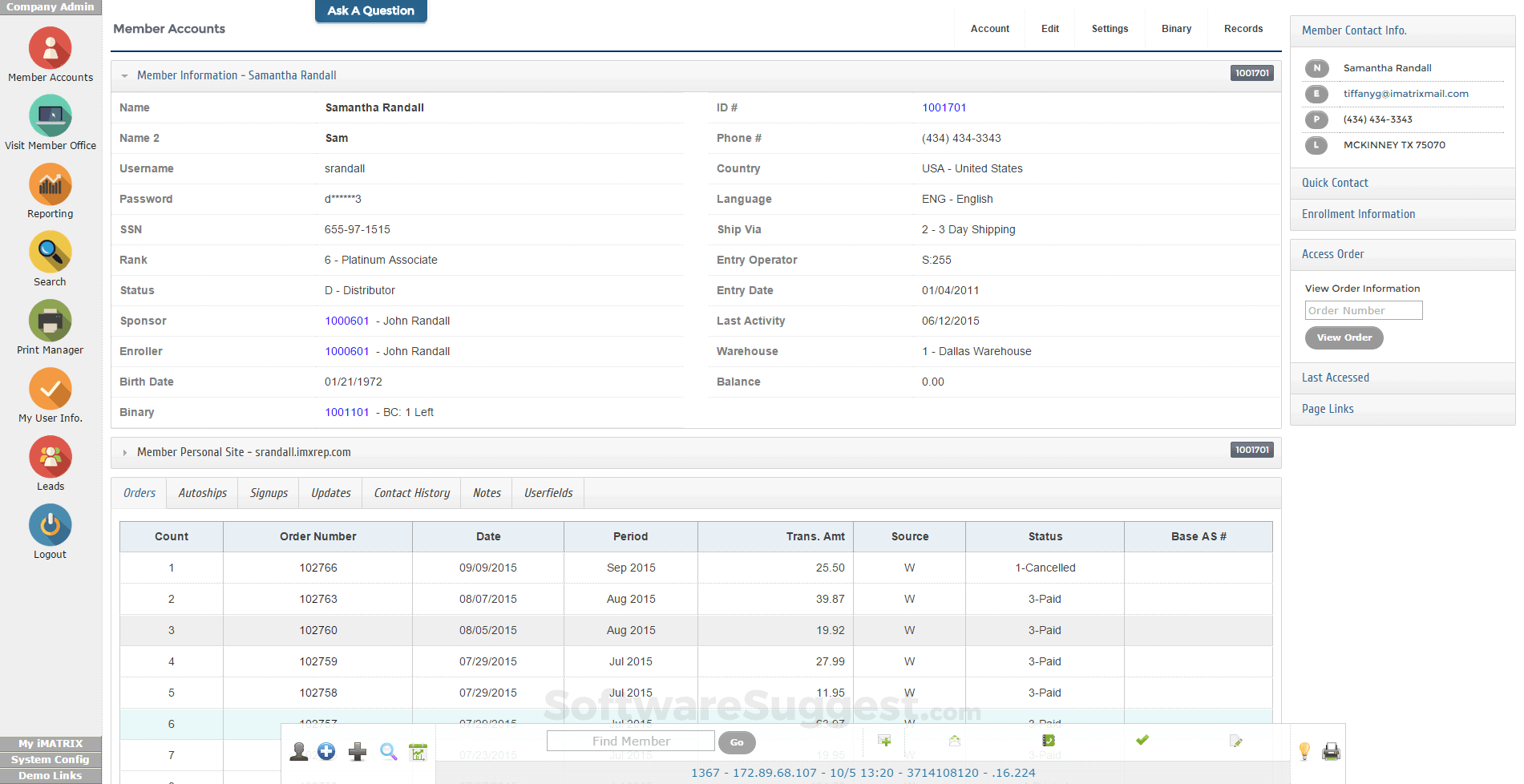Expand the Member Personal Site section
Screen dimensions: 1524x784
tap(126, 451)
